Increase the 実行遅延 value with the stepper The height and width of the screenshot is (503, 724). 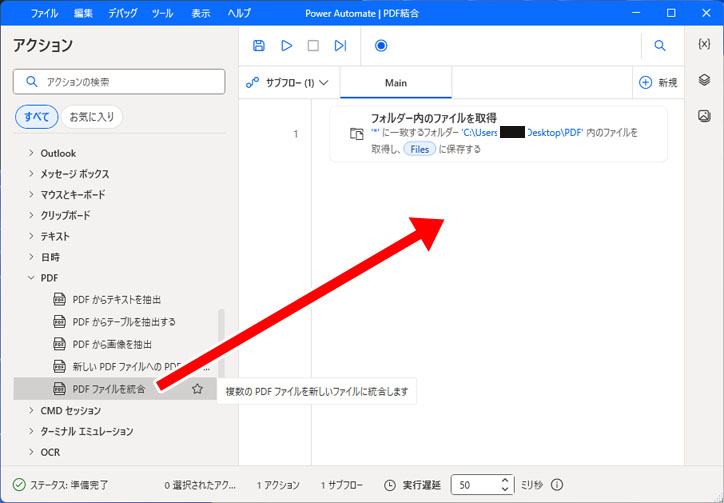[505, 480]
